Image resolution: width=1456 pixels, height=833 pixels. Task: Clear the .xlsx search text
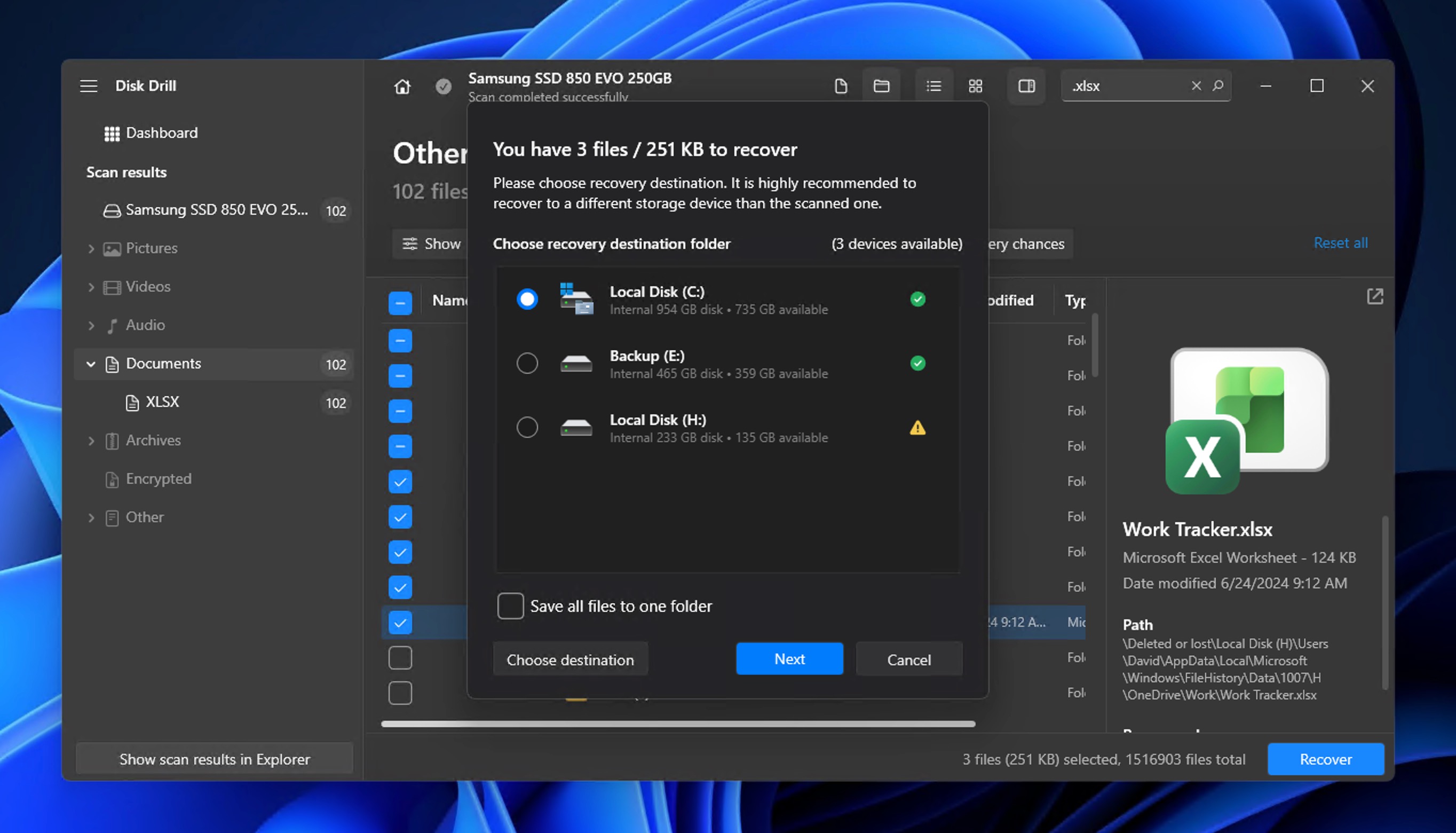(1196, 86)
